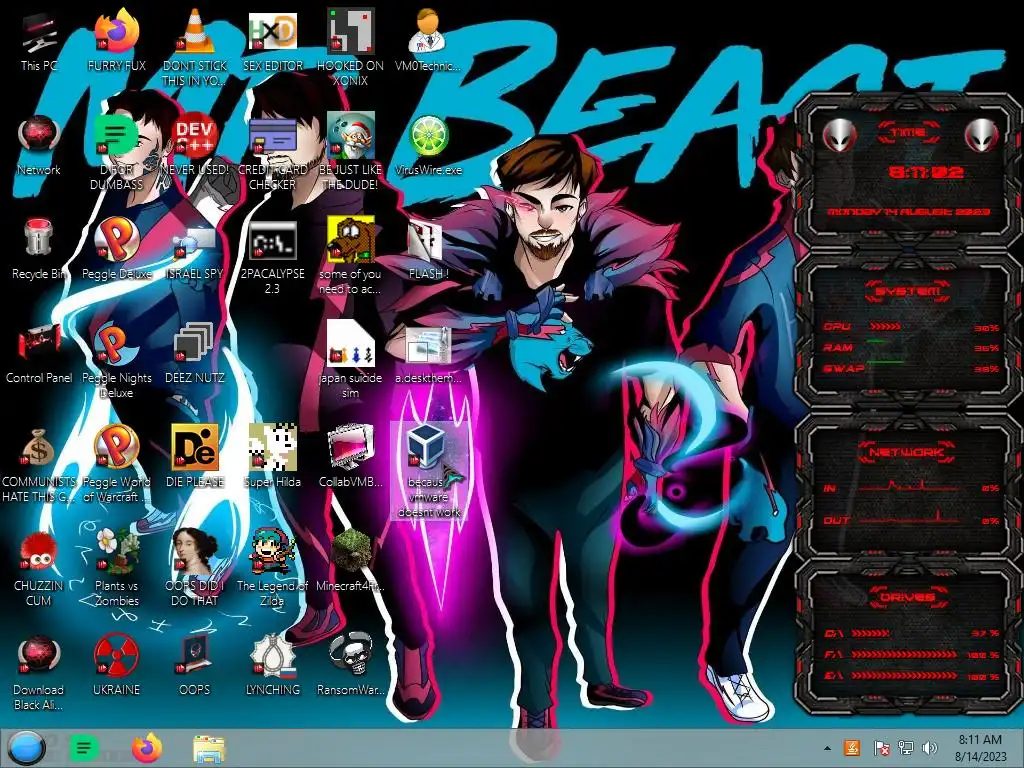
Task: Click the right alien head on TIME widget
Action: [982, 135]
